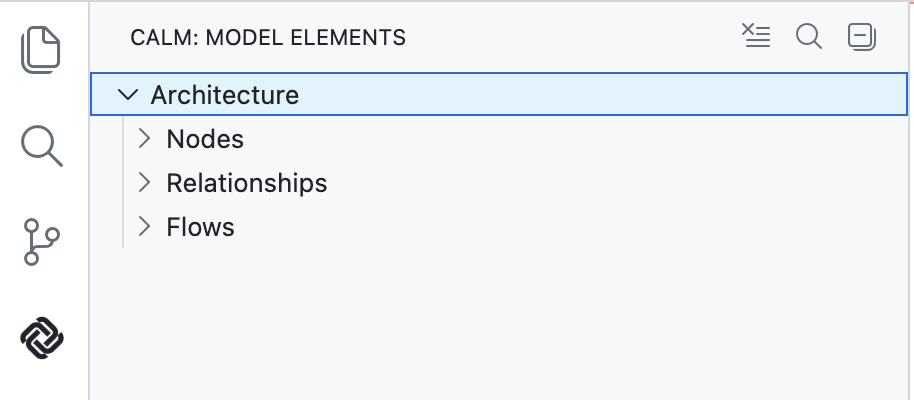Select the Architecture tree item label
Screen dimensions: 914x400
[x=225, y=95]
